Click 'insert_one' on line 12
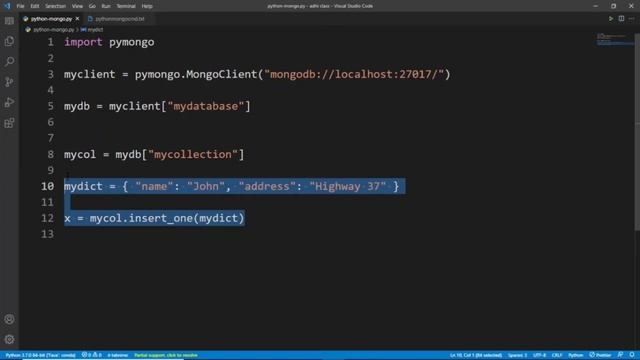Screen dimensions: 640x360 point(161,218)
